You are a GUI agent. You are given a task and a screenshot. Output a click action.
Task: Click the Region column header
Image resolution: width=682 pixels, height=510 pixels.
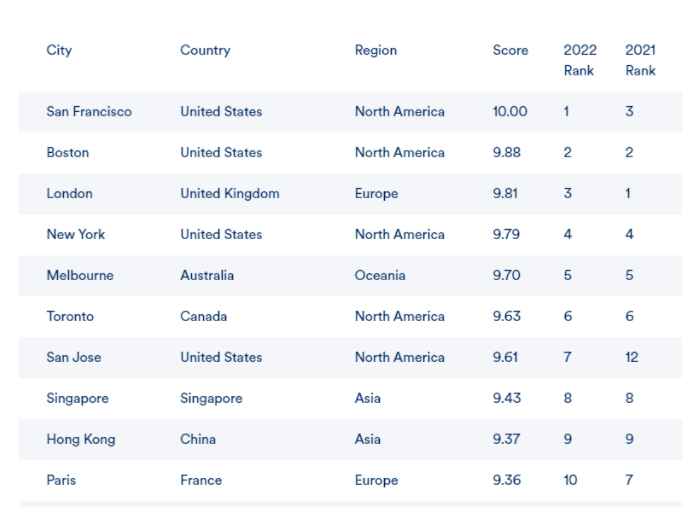coord(376,50)
